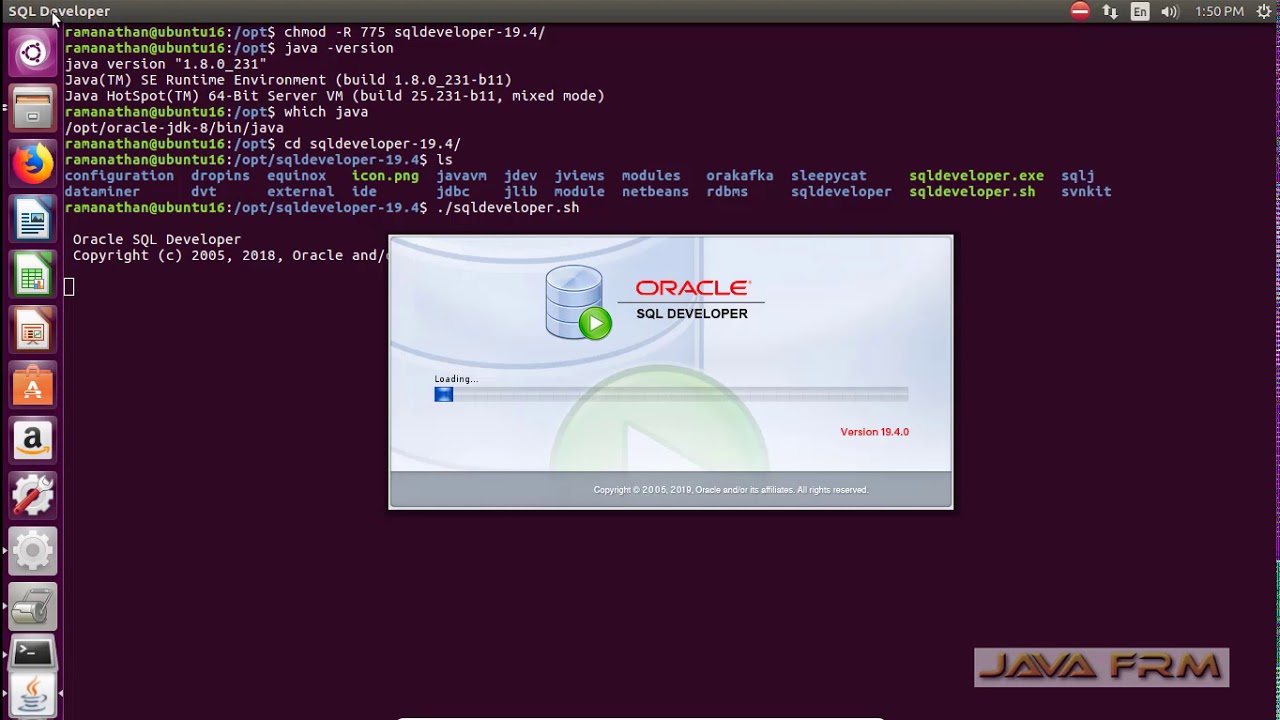The width and height of the screenshot is (1280, 720).
Task: Click sleepycat in the ls listing
Action: 828,176
